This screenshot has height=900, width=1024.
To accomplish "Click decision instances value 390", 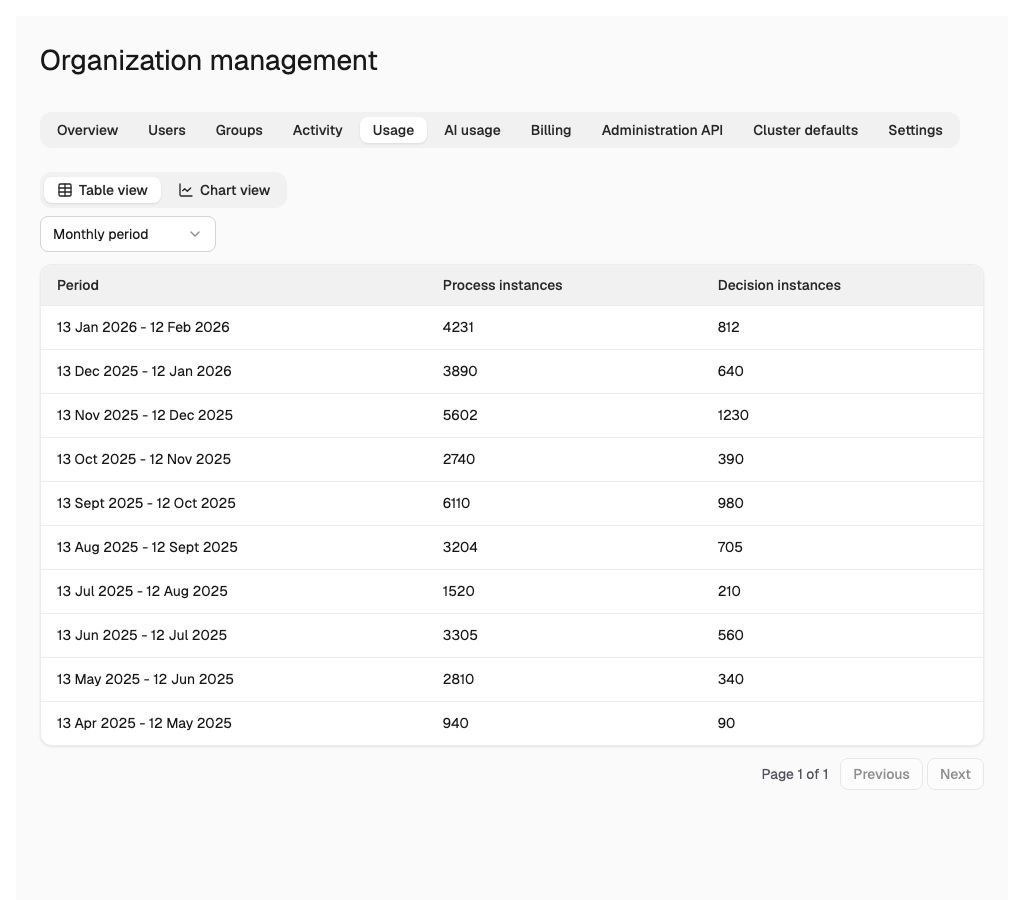I will (730, 459).
